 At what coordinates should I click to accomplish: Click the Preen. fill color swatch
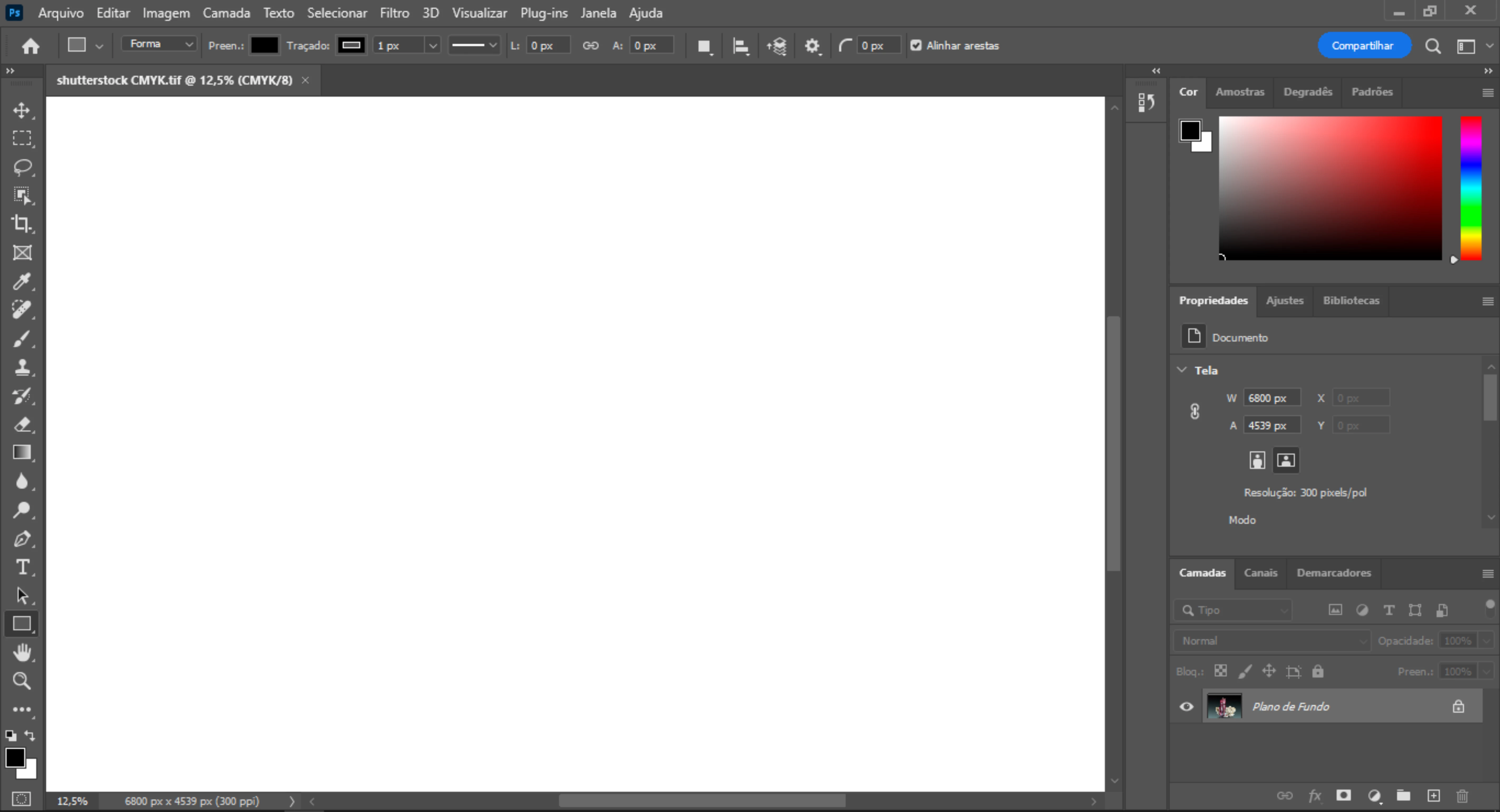point(264,45)
